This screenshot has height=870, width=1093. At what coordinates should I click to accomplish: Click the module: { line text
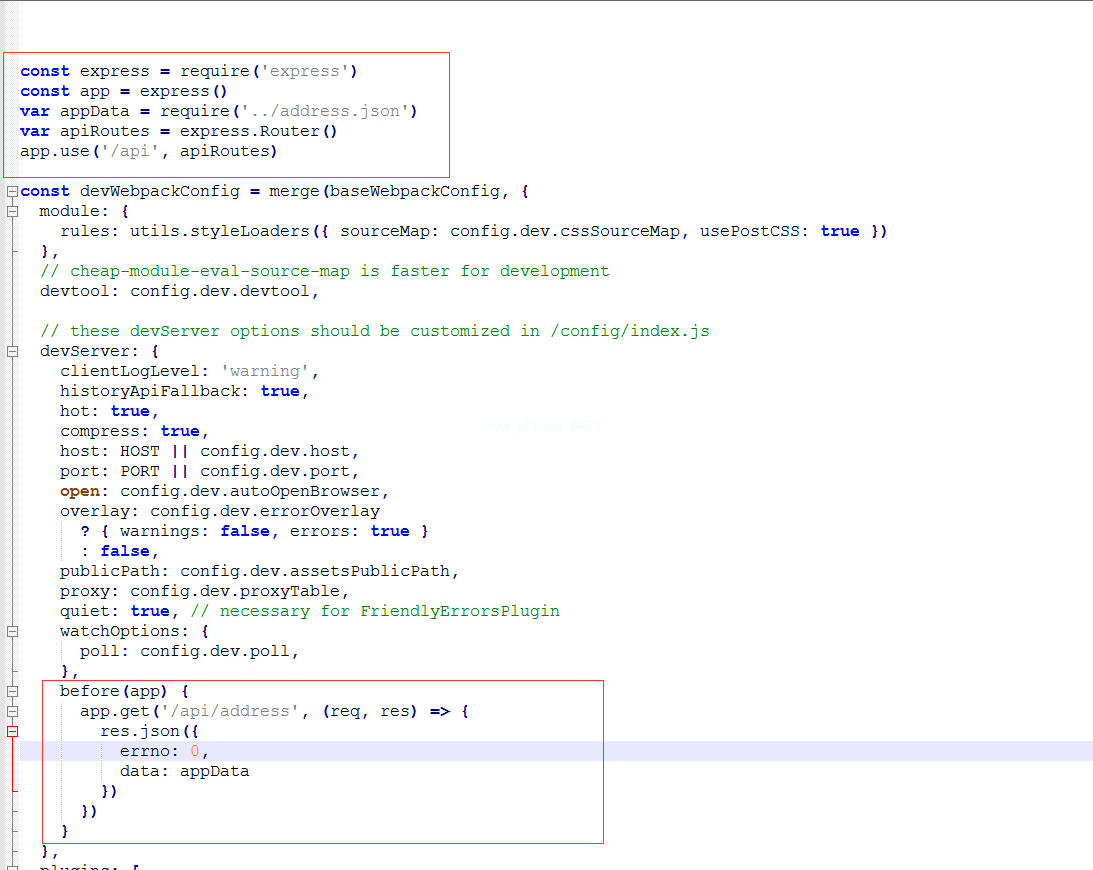(x=84, y=211)
